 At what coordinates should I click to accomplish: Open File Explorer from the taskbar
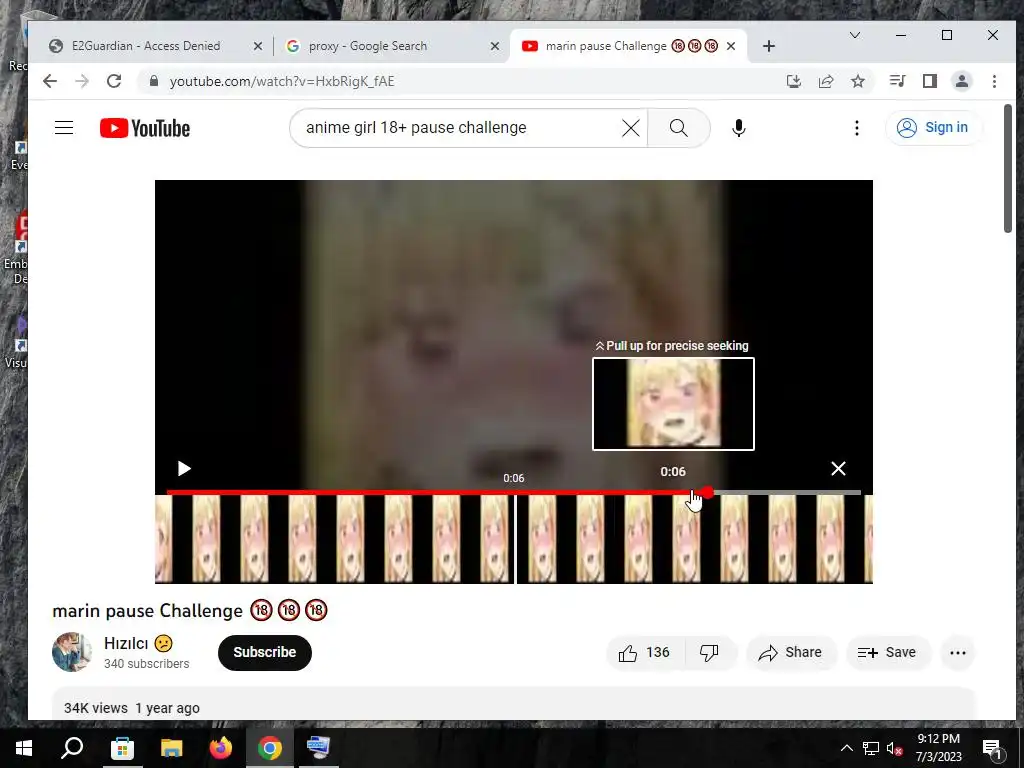(172, 748)
